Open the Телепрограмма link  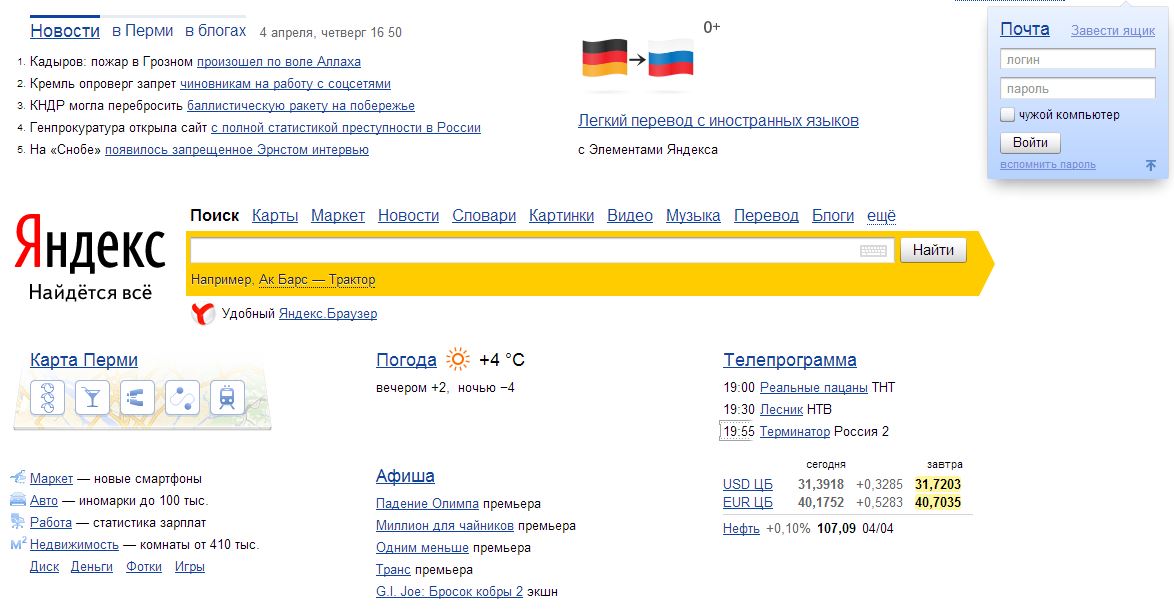pyautogui.click(x=790, y=360)
